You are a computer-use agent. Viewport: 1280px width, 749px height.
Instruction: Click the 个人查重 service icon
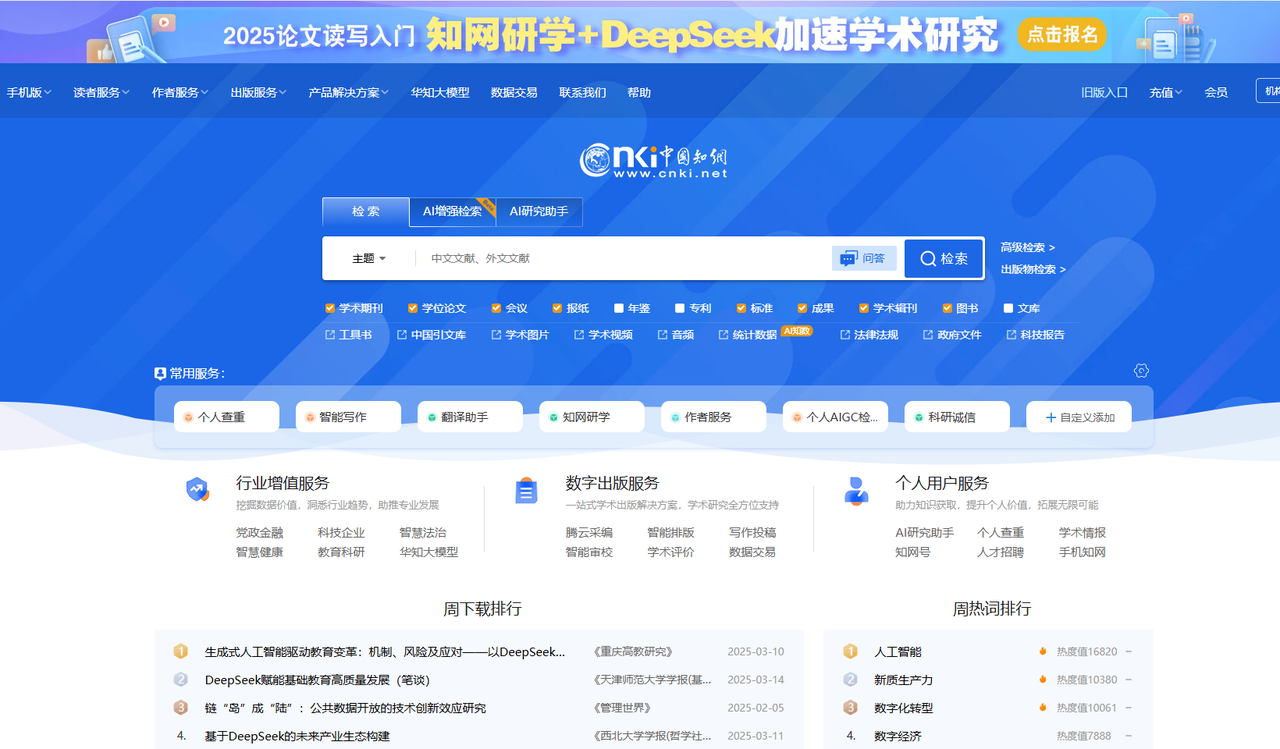coord(187,417)
